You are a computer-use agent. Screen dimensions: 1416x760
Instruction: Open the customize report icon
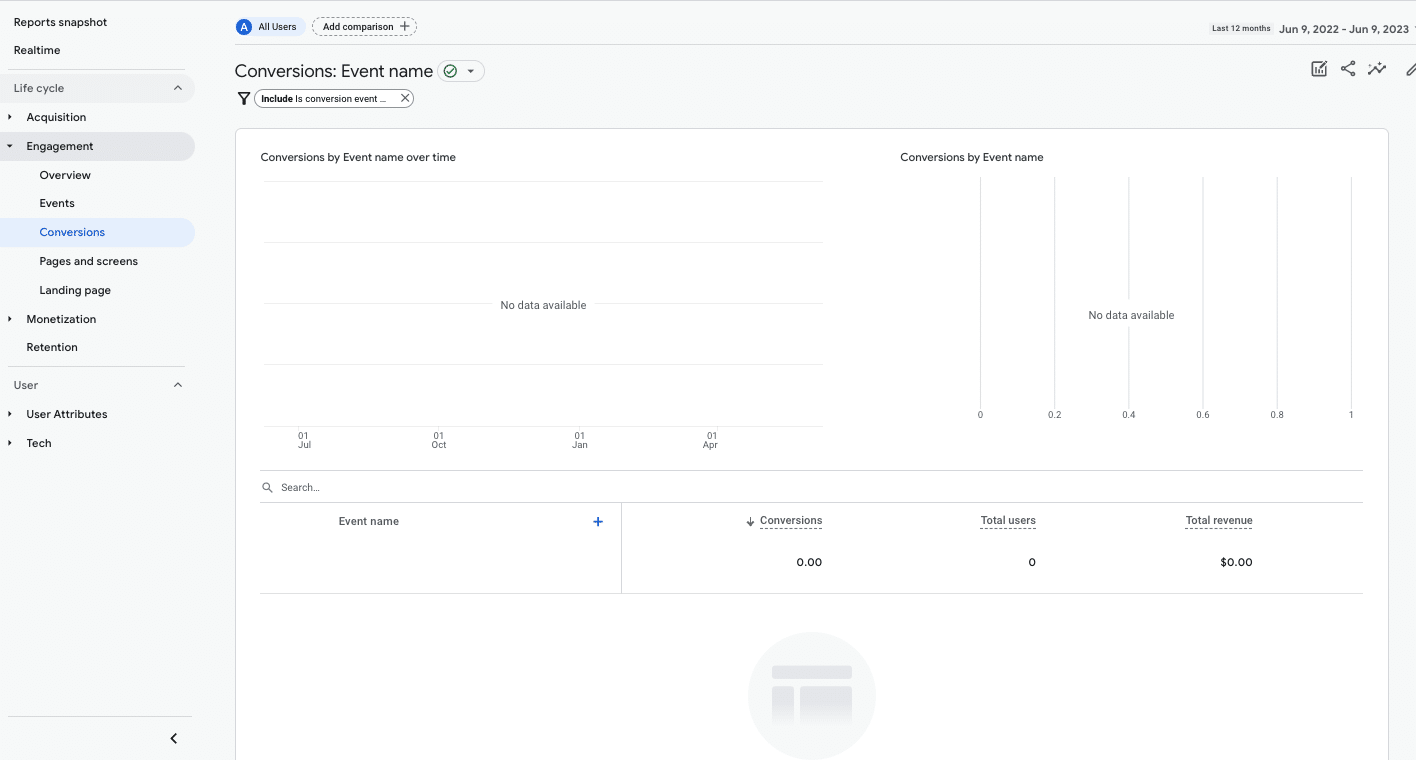pyautogui.click(x=1319, y=69)
